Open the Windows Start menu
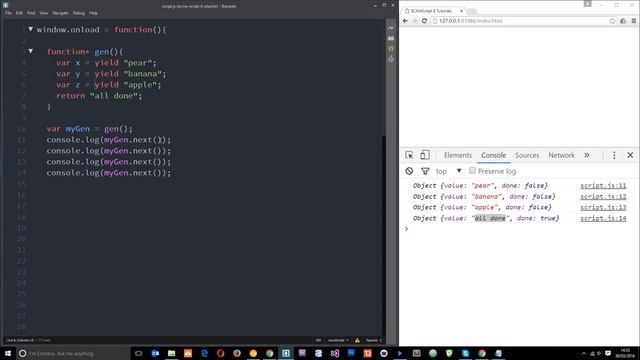The width and height of the screenshot is (640, 360). 8,353
